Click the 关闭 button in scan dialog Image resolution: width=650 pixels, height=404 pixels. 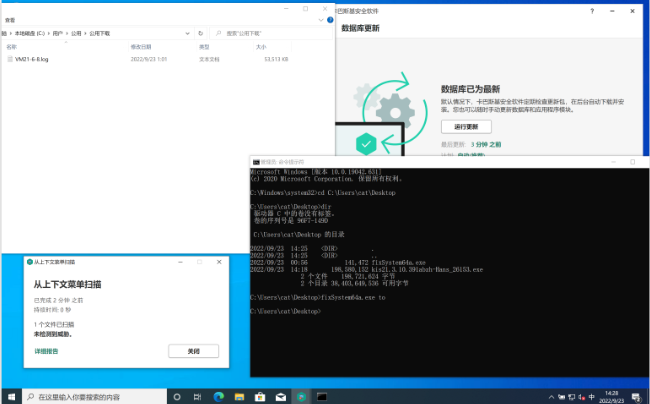coord(194,351)
